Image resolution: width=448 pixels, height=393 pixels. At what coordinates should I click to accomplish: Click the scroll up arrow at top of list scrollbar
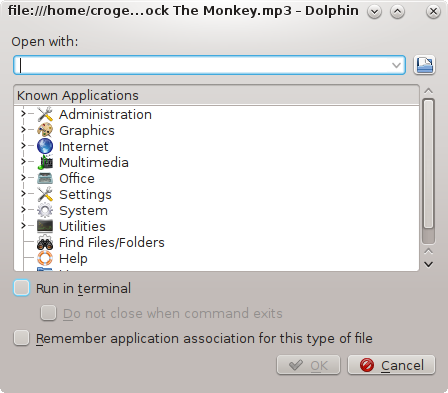(428, 91)
